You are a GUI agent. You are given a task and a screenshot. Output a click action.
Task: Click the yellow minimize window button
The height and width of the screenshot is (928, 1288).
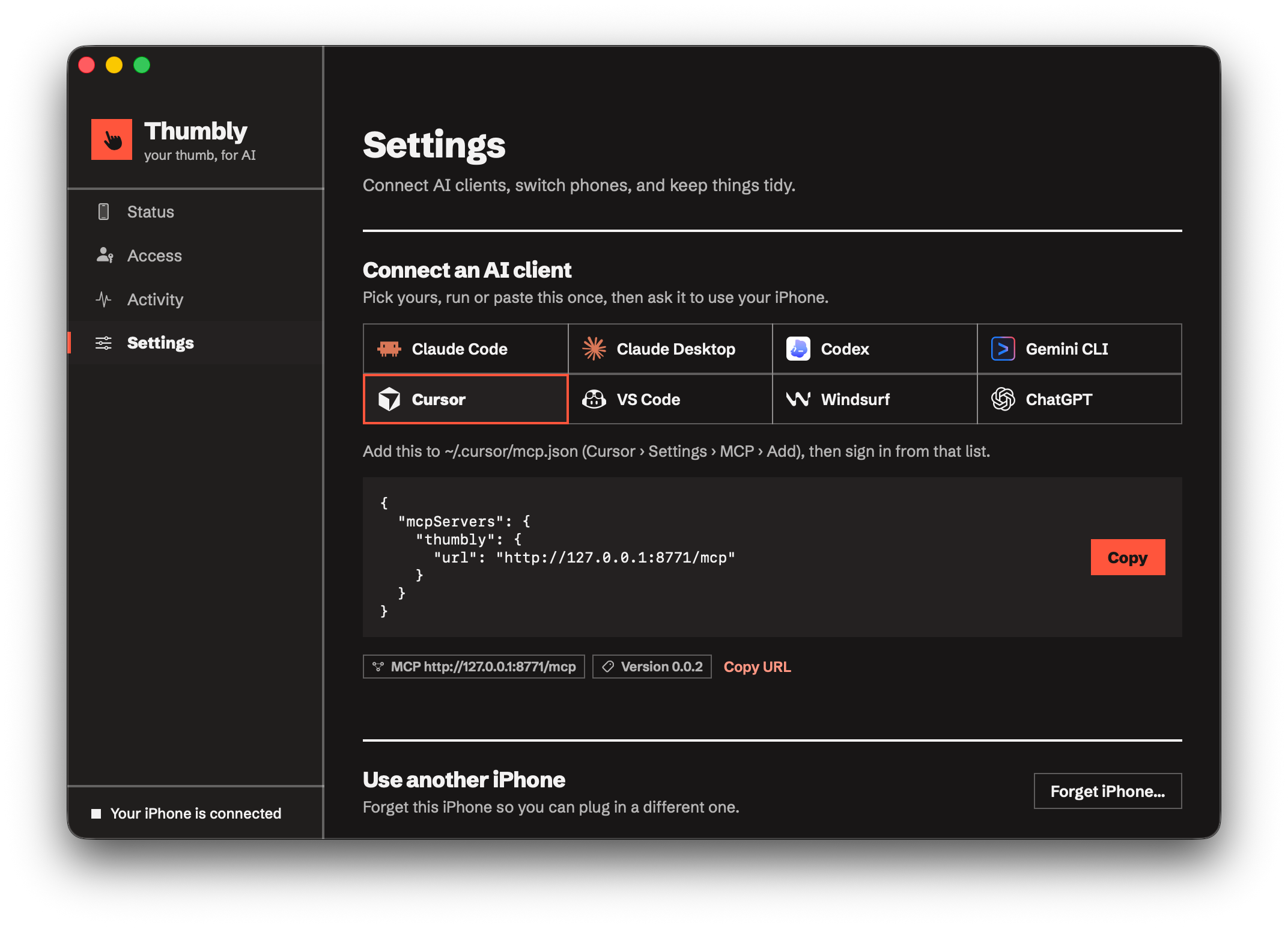[114, 65]
